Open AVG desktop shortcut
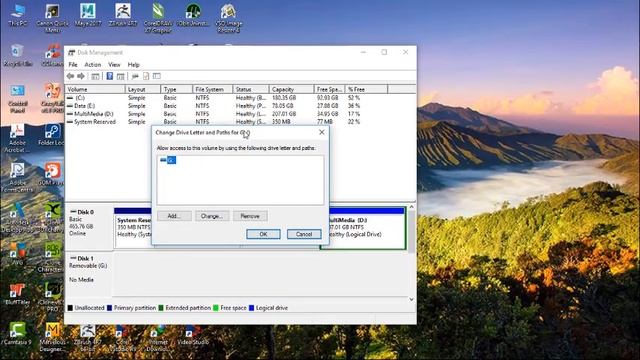Screen dimensions: 640x360 [x=18, y=253]
